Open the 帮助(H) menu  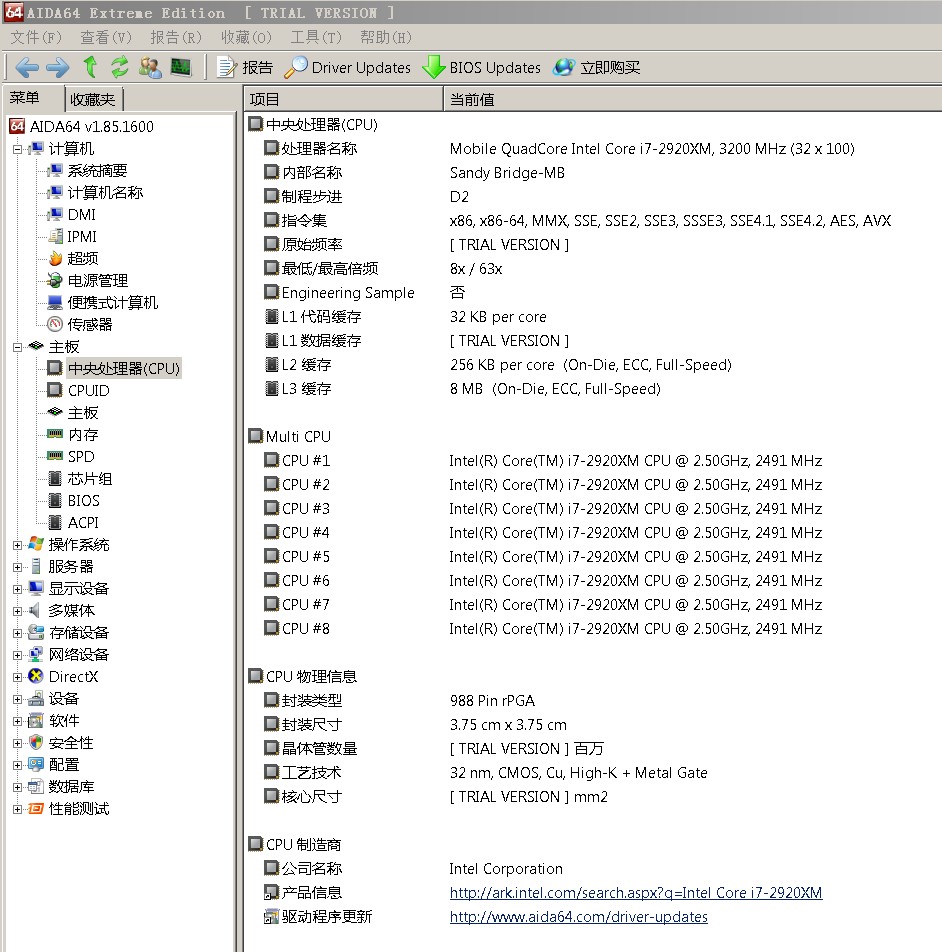[386, 38]
